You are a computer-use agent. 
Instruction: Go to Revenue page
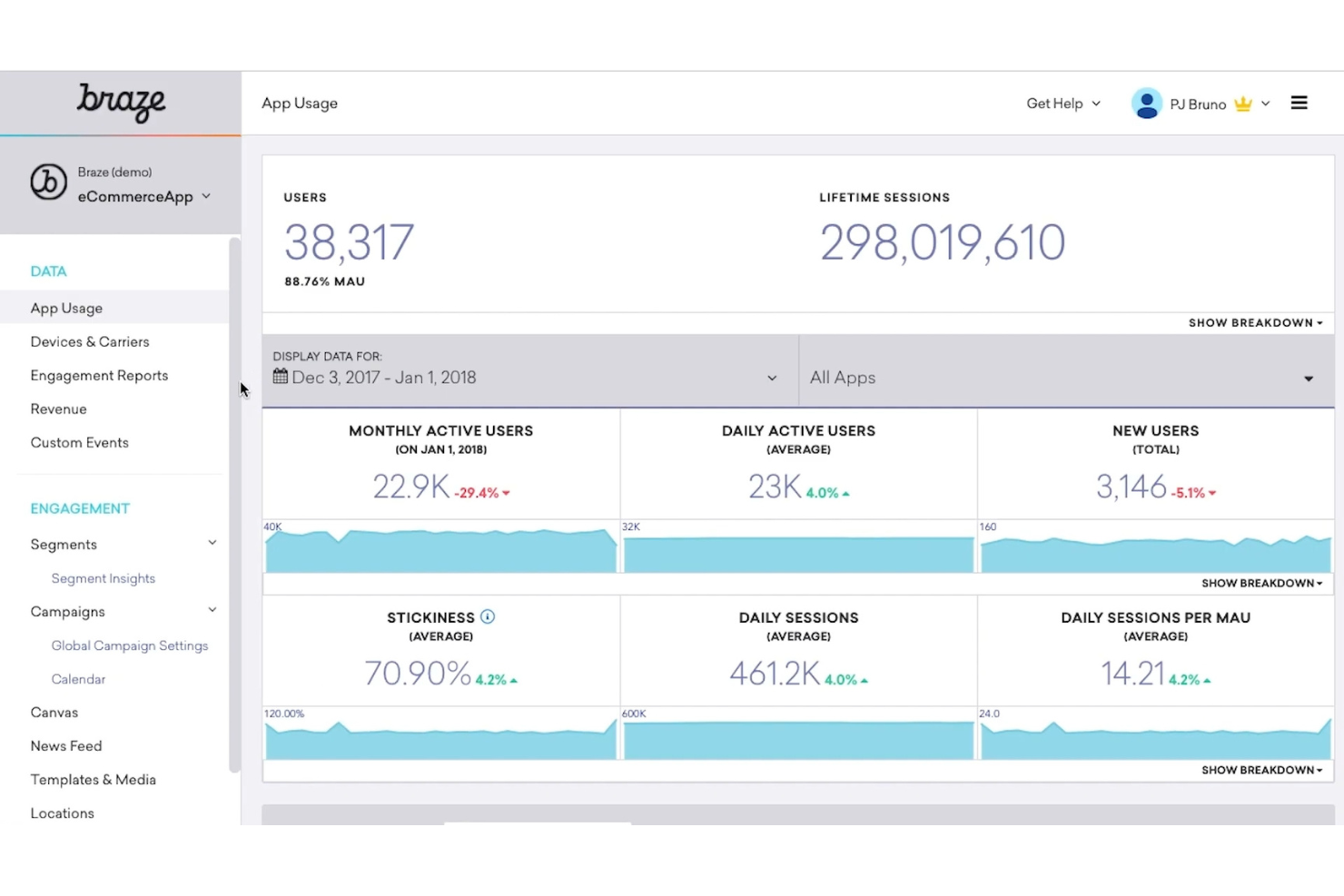pyautogui.click(x=58, y=409)
